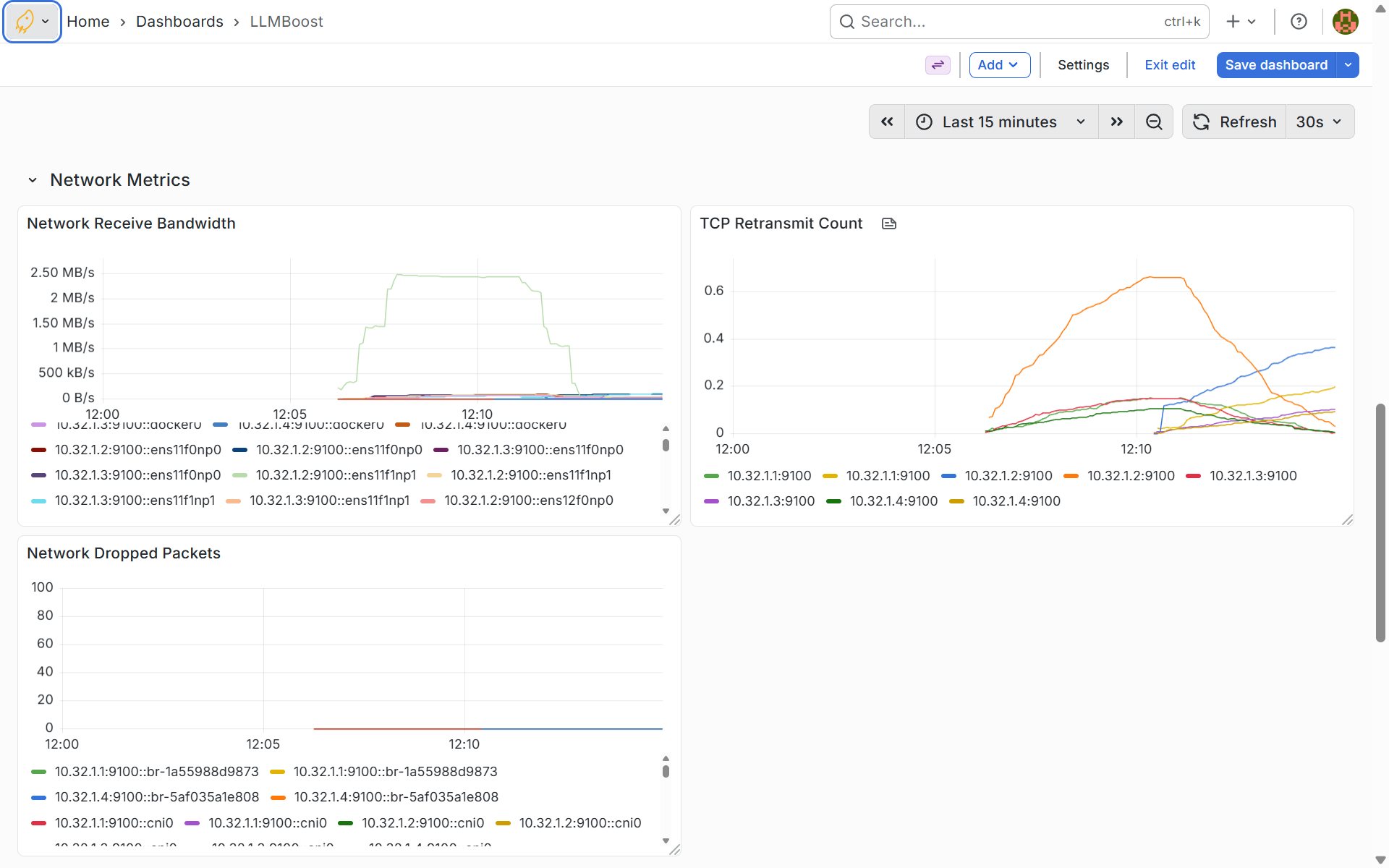Viewport: 1389px width, 868px height.
Task: Click the purple edit-pane swap arrows icon
Action: click(x=938, y=65)
